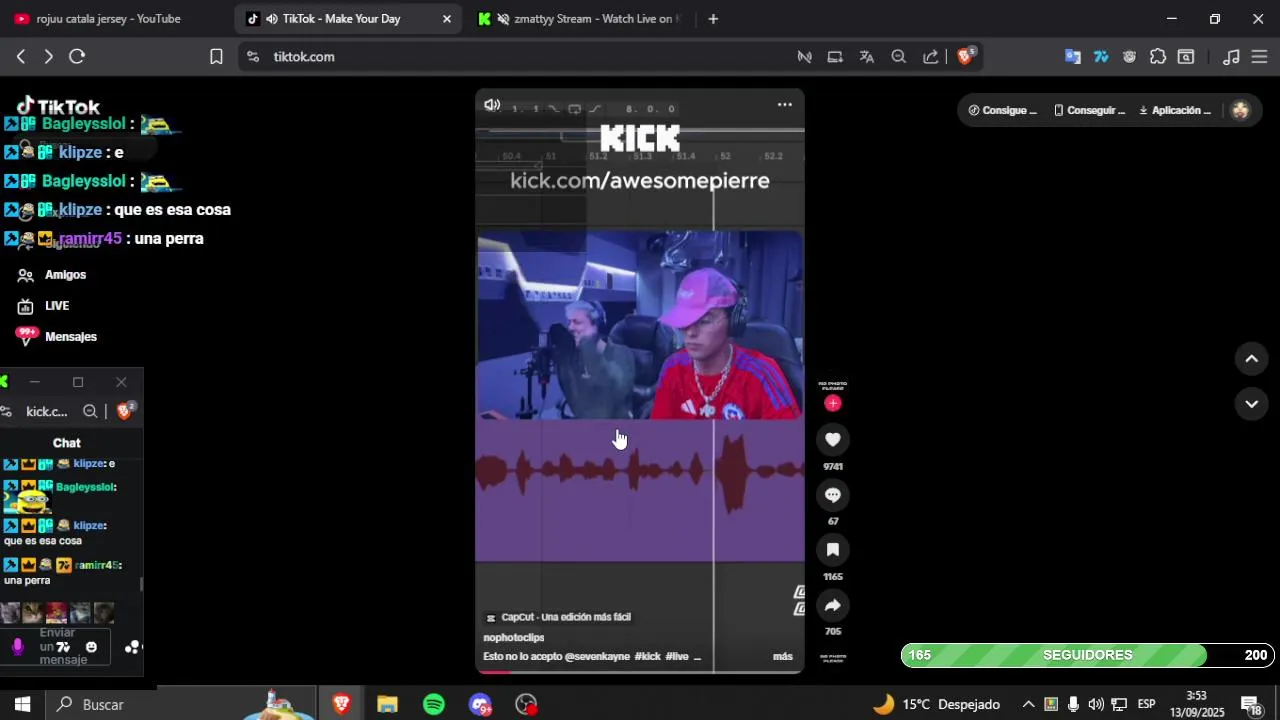Image resolution: width=1280 pixels, height=720 pixels.
Task: Open the Extensions puzzle piece menu
Action: coord(1158,57)
